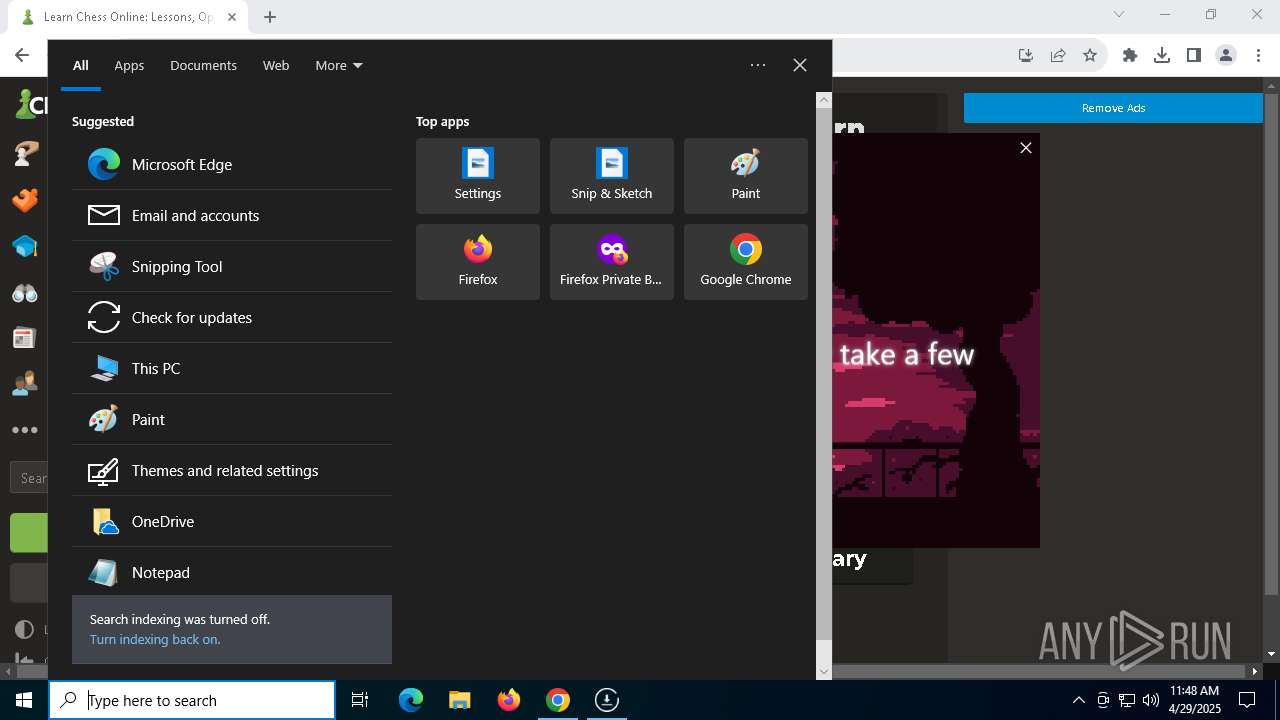Image resolution: width=1280 pixels, height=720 pixels.
Task: Open Chrome extensions puzzle icon
Action: (1130, 56)
